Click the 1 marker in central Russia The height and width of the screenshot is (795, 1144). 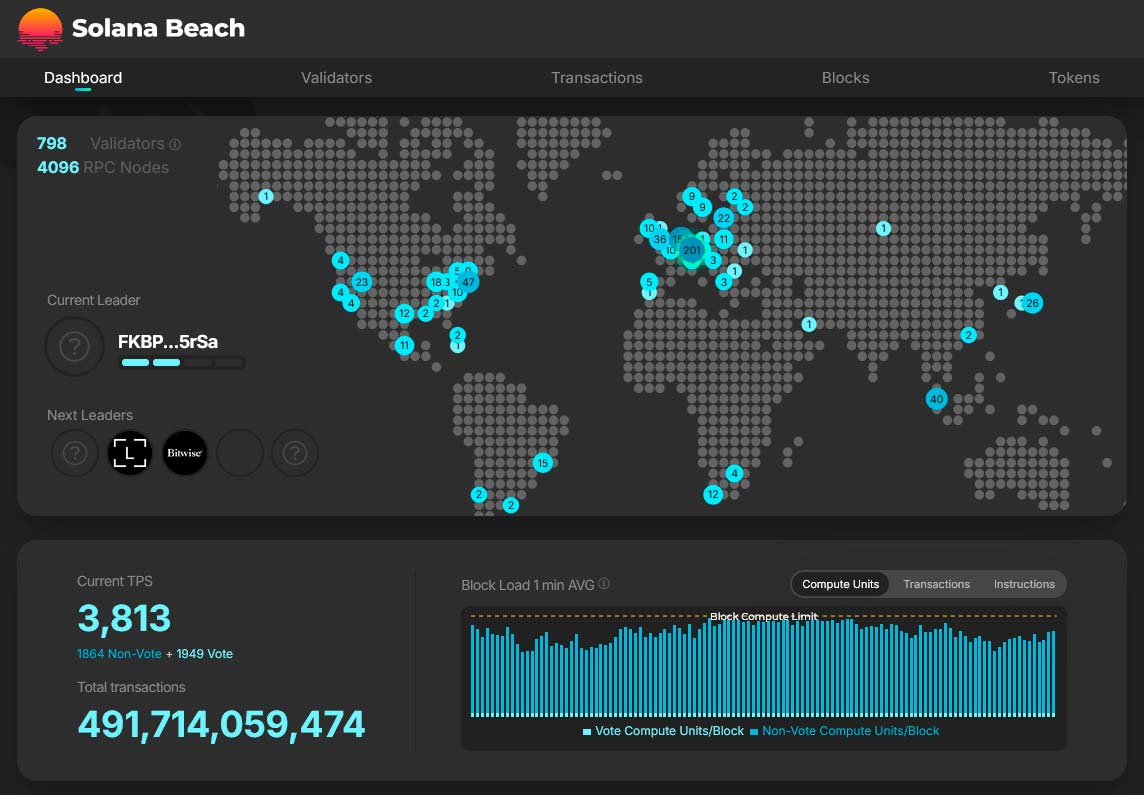pyautogui.click(x=884, y=228)
